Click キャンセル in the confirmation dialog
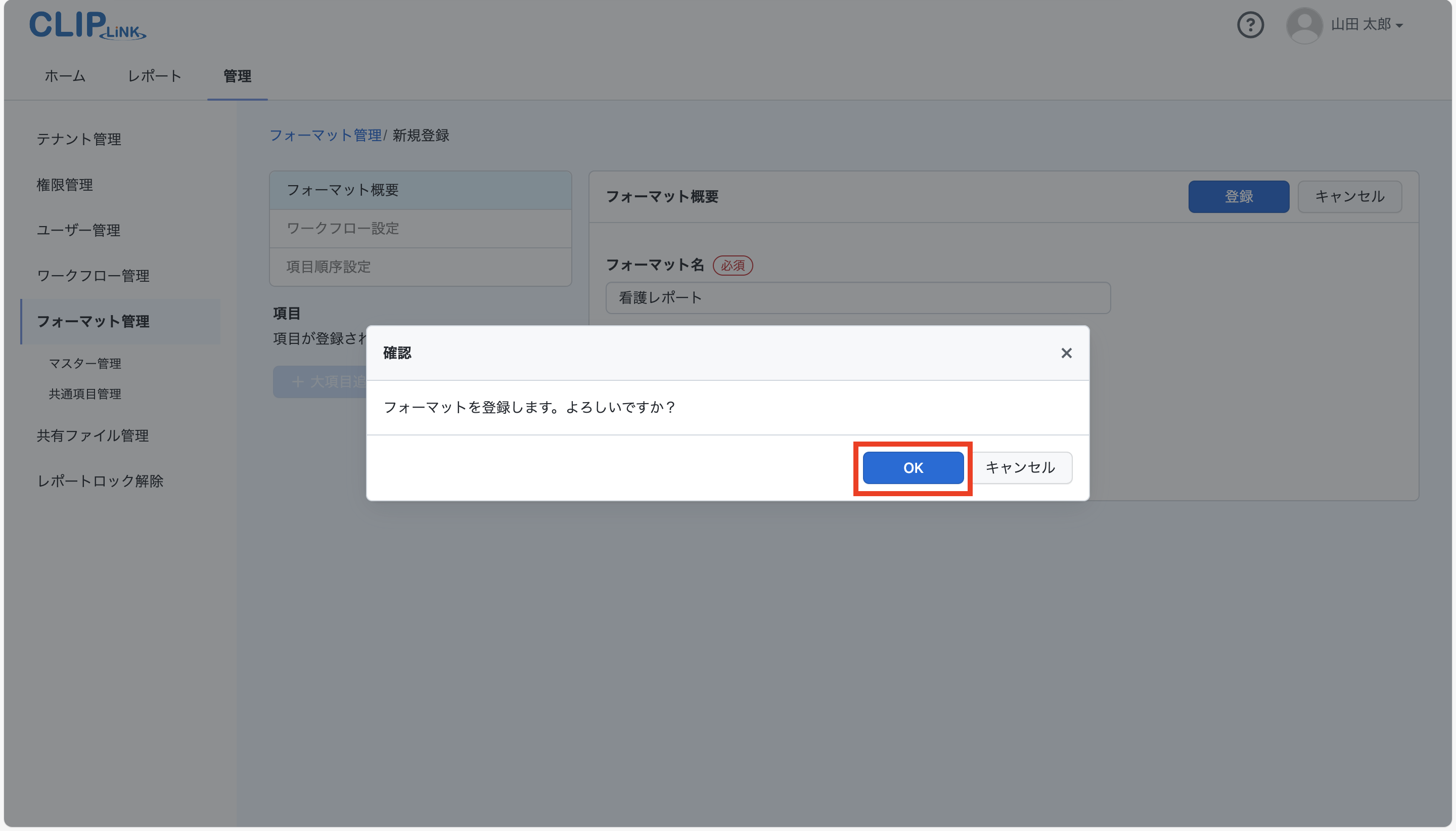 [1020, 467]
